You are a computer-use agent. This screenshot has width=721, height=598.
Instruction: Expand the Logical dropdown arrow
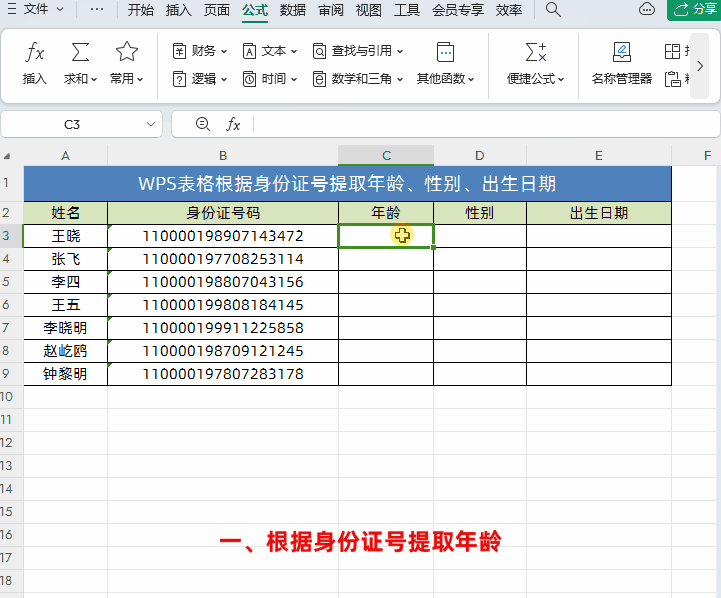click(x=224, y=80)
